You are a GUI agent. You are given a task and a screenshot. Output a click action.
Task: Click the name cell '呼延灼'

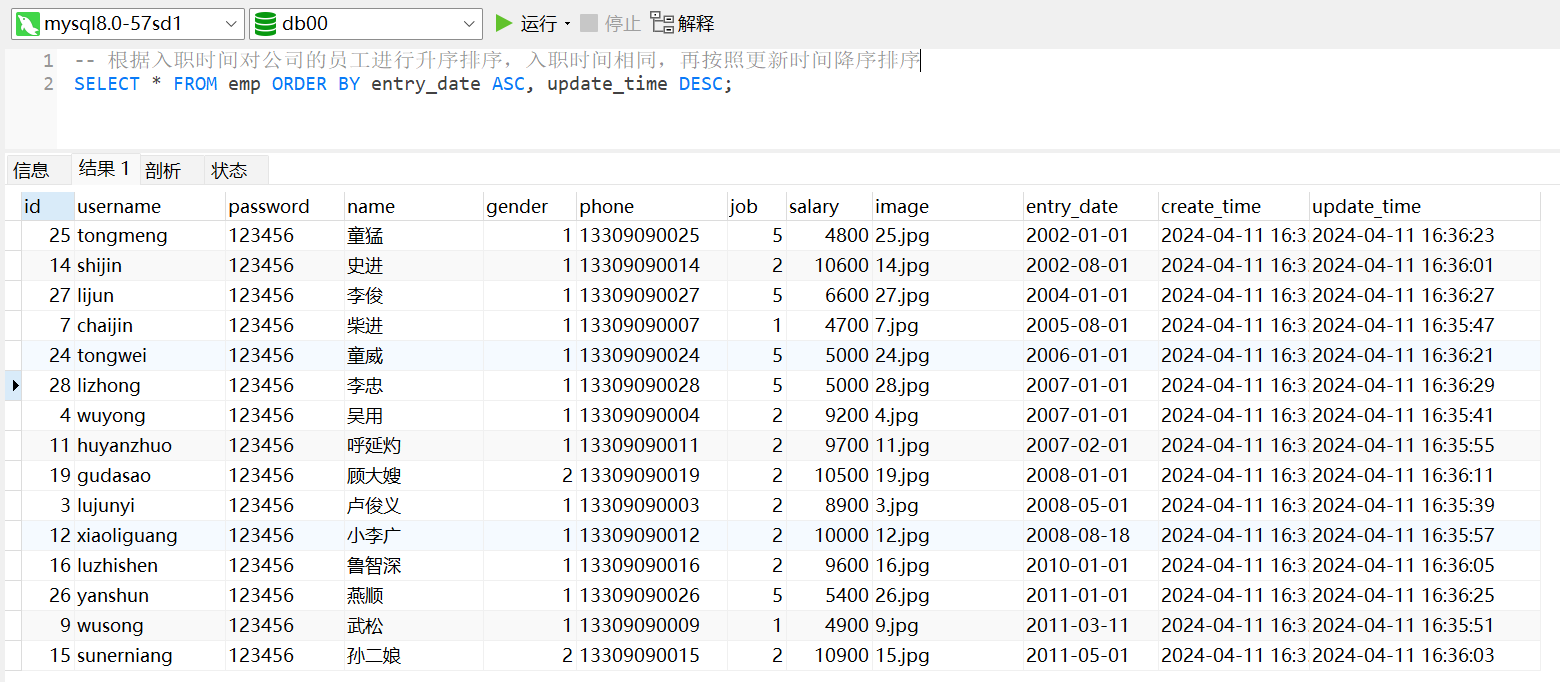[413, 446]
